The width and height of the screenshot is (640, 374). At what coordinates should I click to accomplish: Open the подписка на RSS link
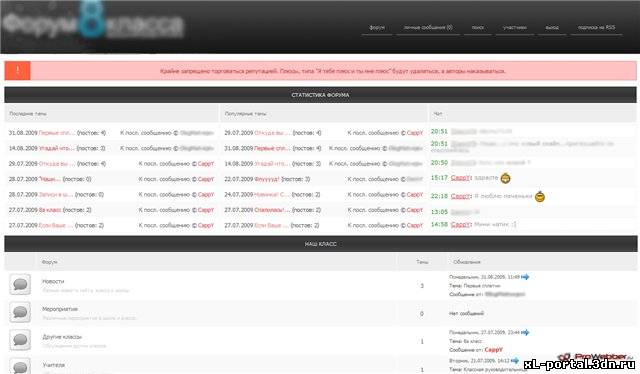(x=596, y=27)
